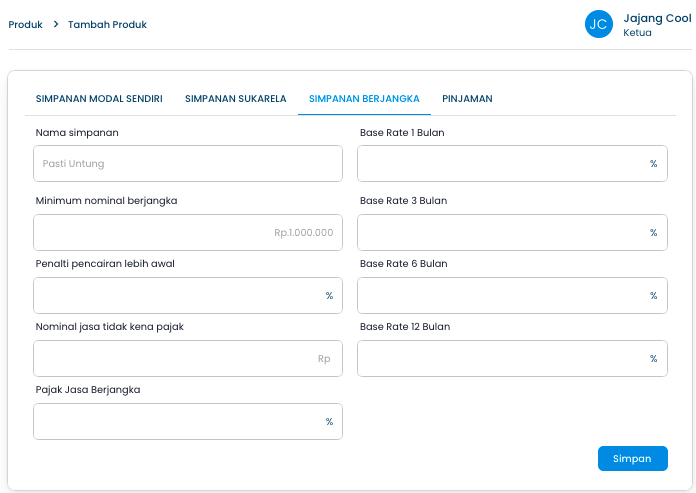
Task: Click the Jajang Cool user name
Action: [656, 18]
